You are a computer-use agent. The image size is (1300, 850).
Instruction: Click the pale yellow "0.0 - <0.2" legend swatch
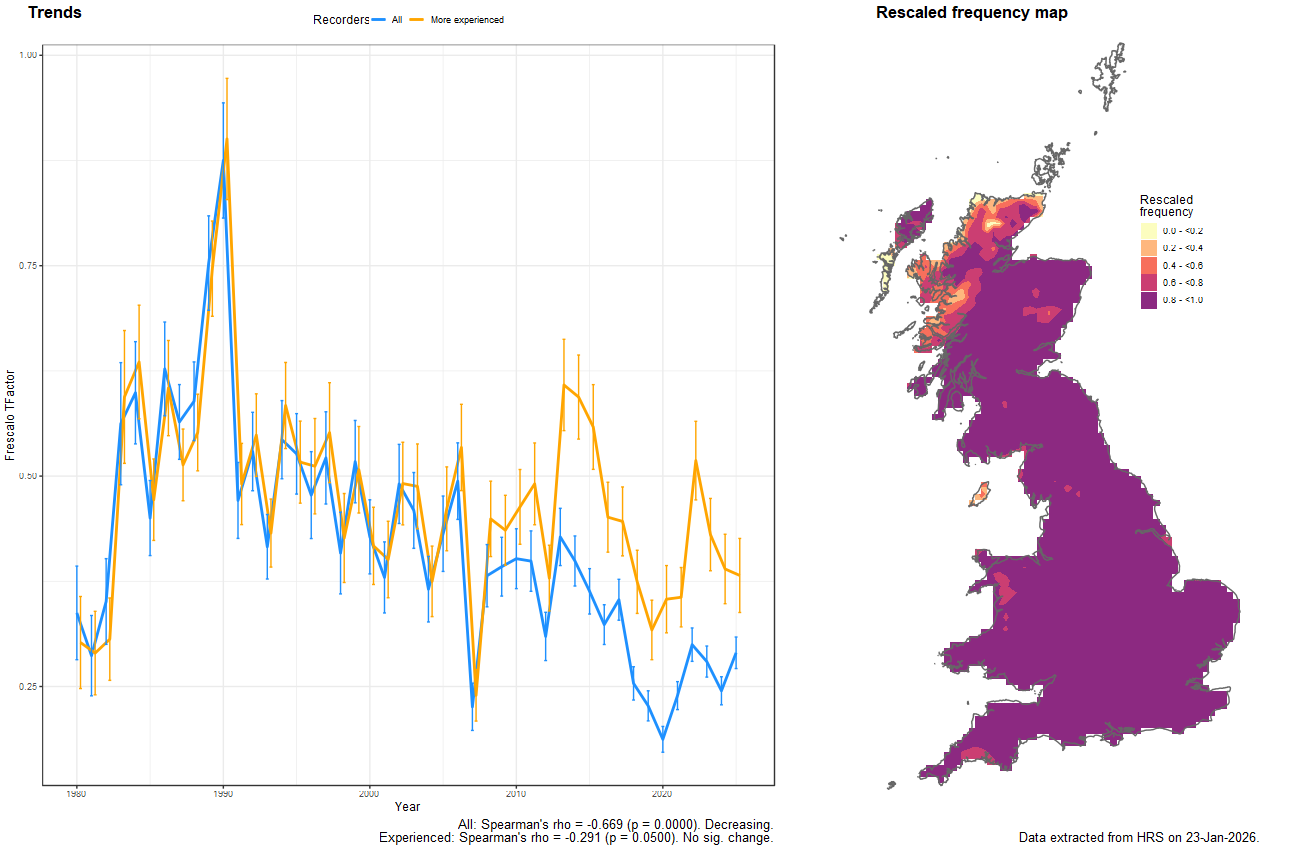tap(1148, 231)
